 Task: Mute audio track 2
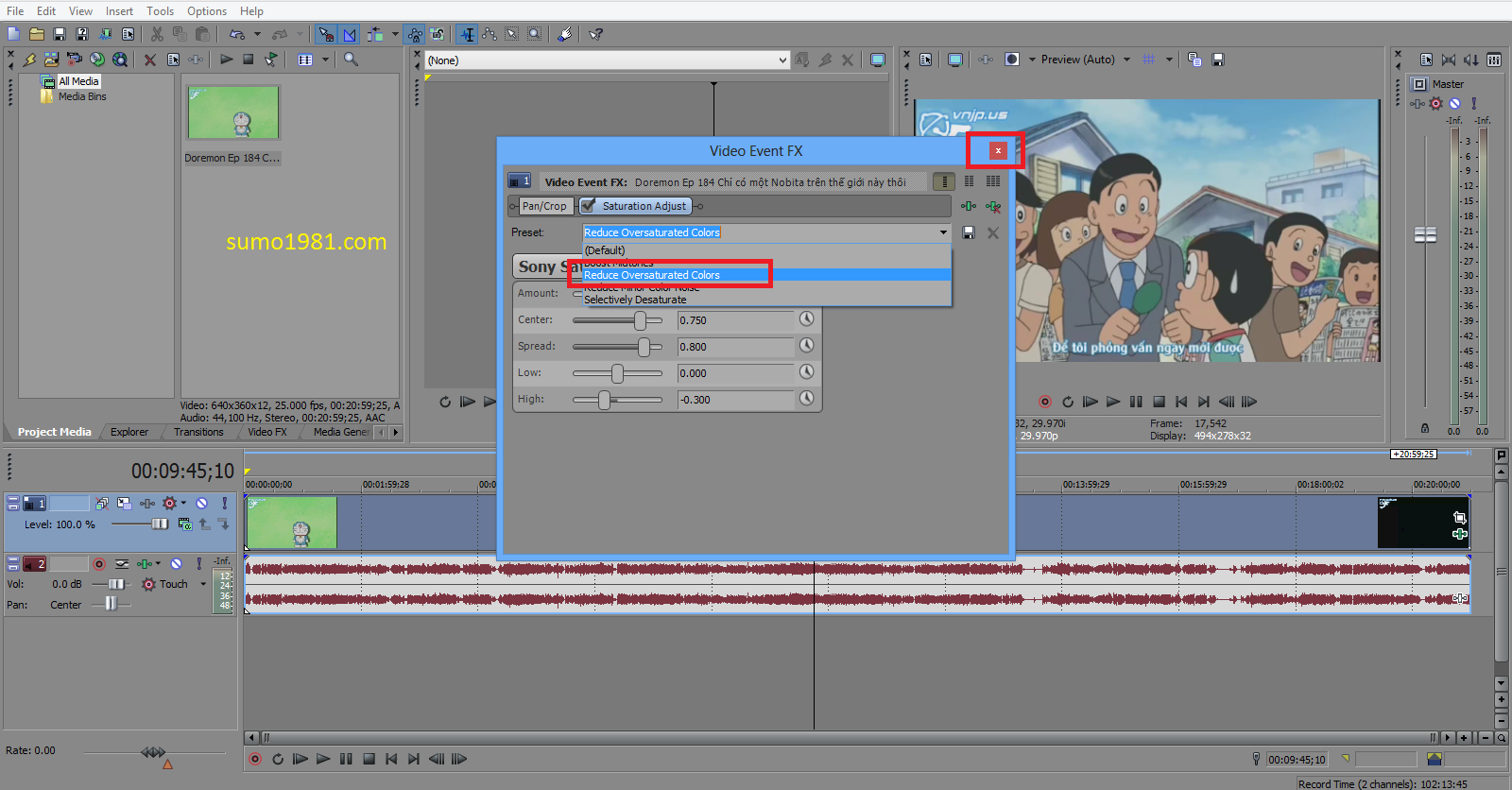pyautogui.click(x=176, y=564)
